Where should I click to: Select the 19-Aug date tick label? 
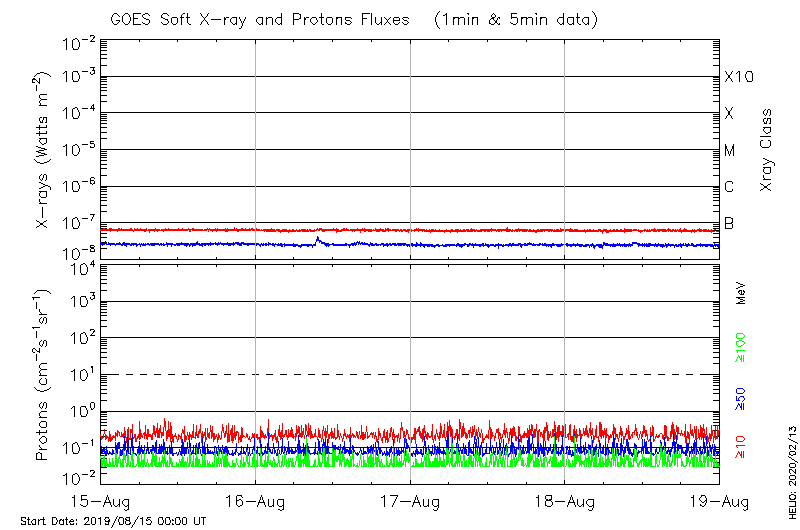719,501
